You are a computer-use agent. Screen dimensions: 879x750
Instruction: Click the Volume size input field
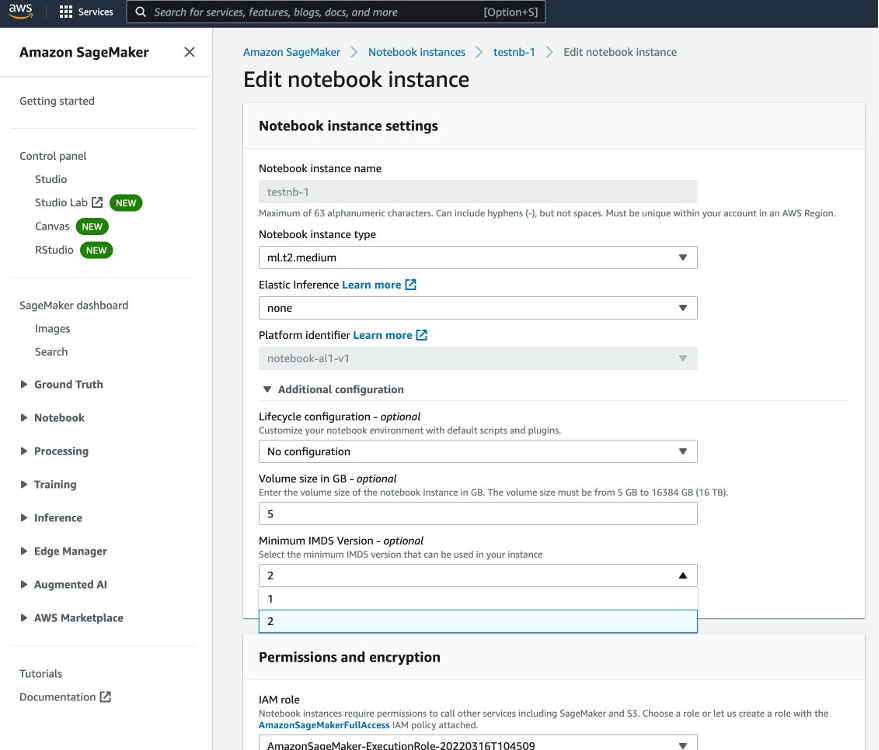477,513
